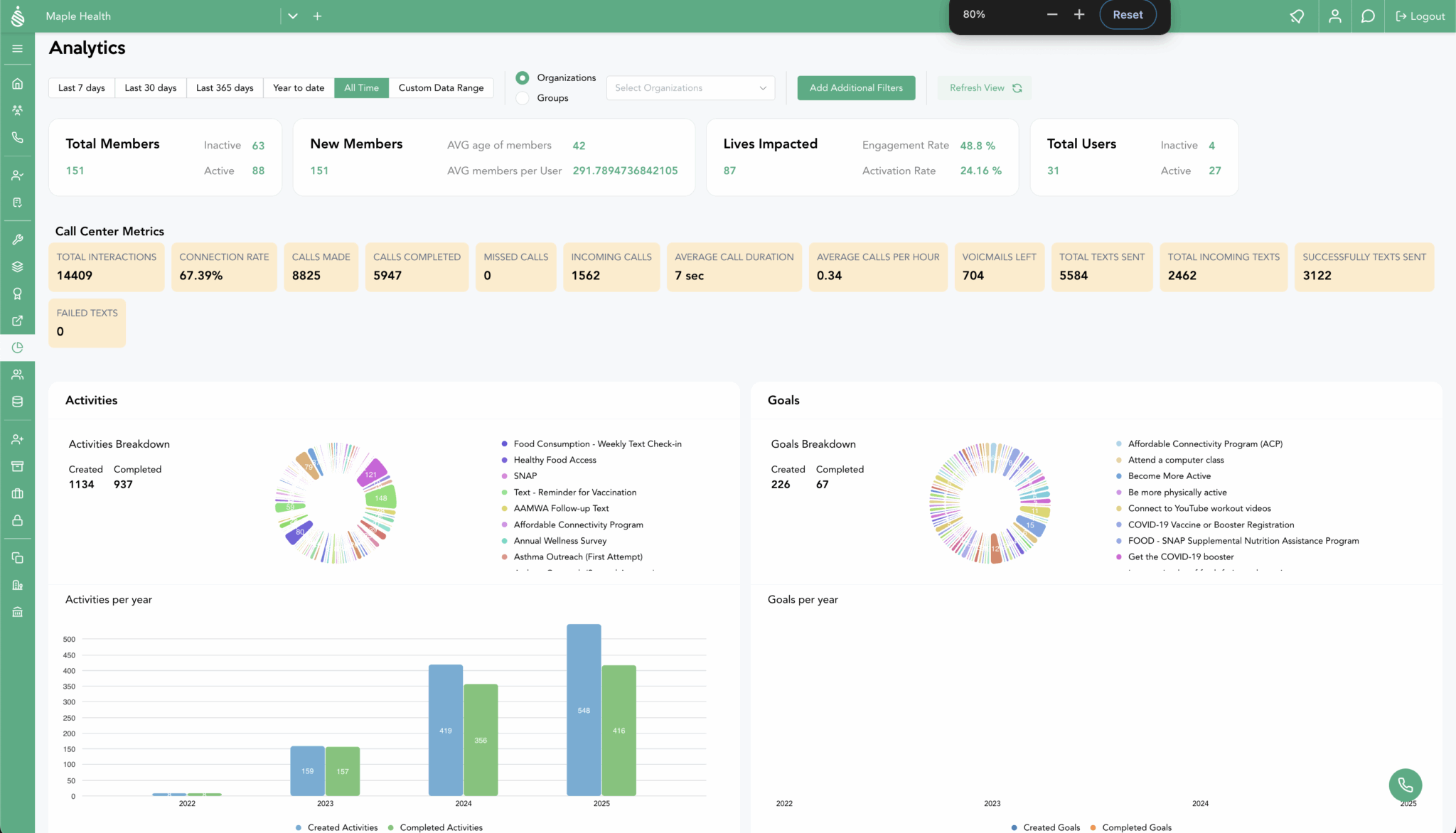Image resolution: width=1456 pixels, height=833 pixels.
Task: Increase zoom with the plus stepper
Action: (x=1078, y=14)
